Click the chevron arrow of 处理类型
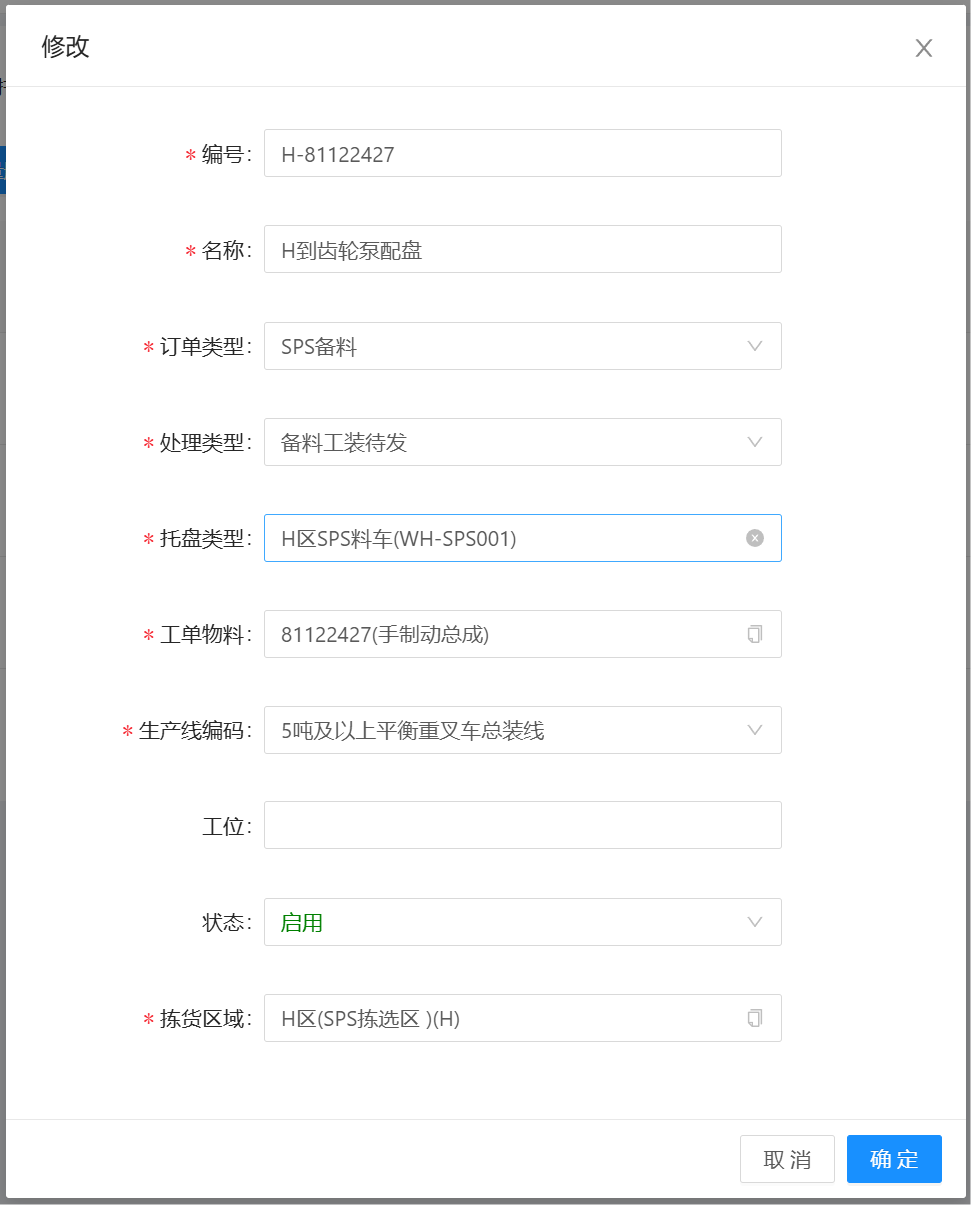 (x=755, y=442)
